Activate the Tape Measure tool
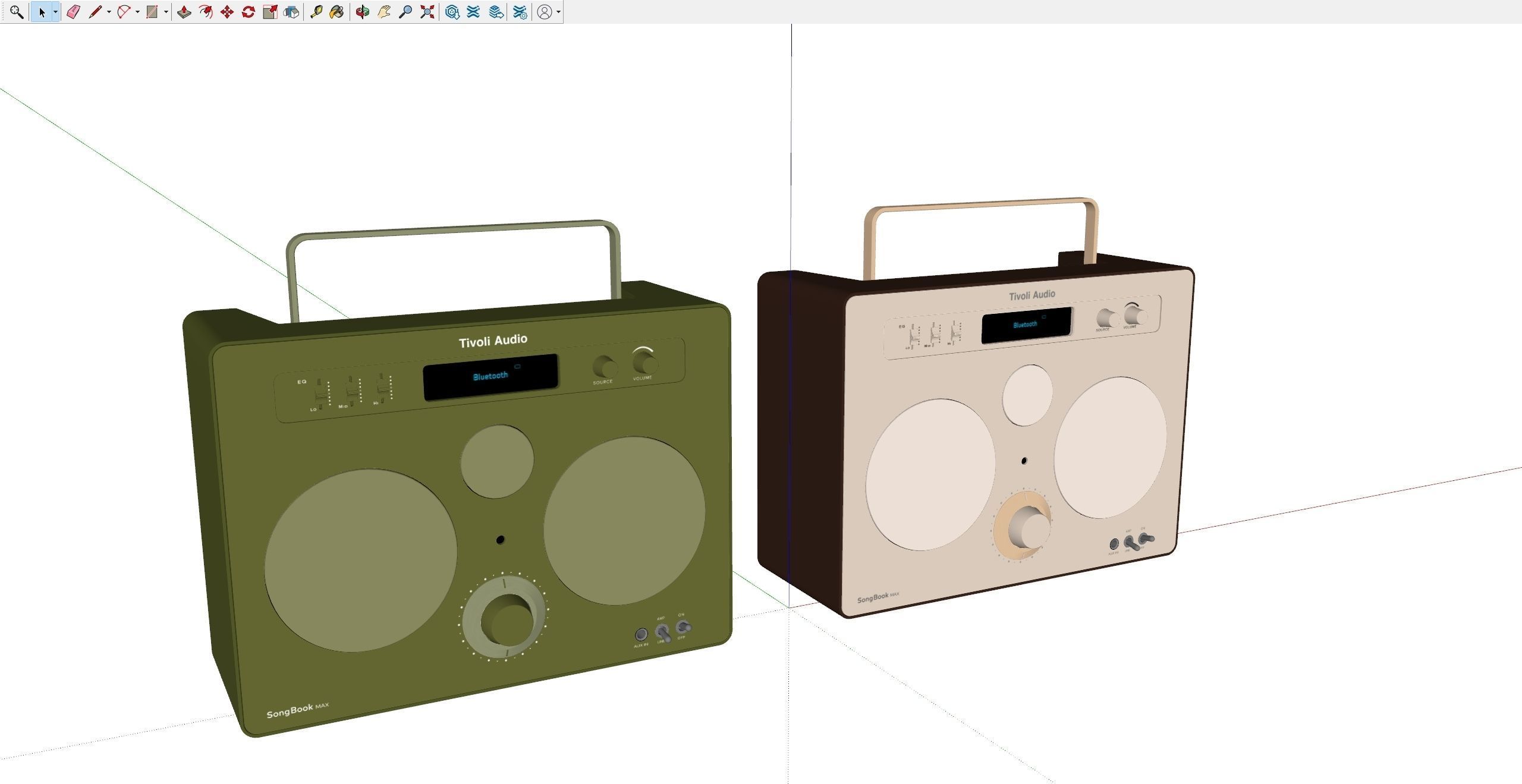 316,11
